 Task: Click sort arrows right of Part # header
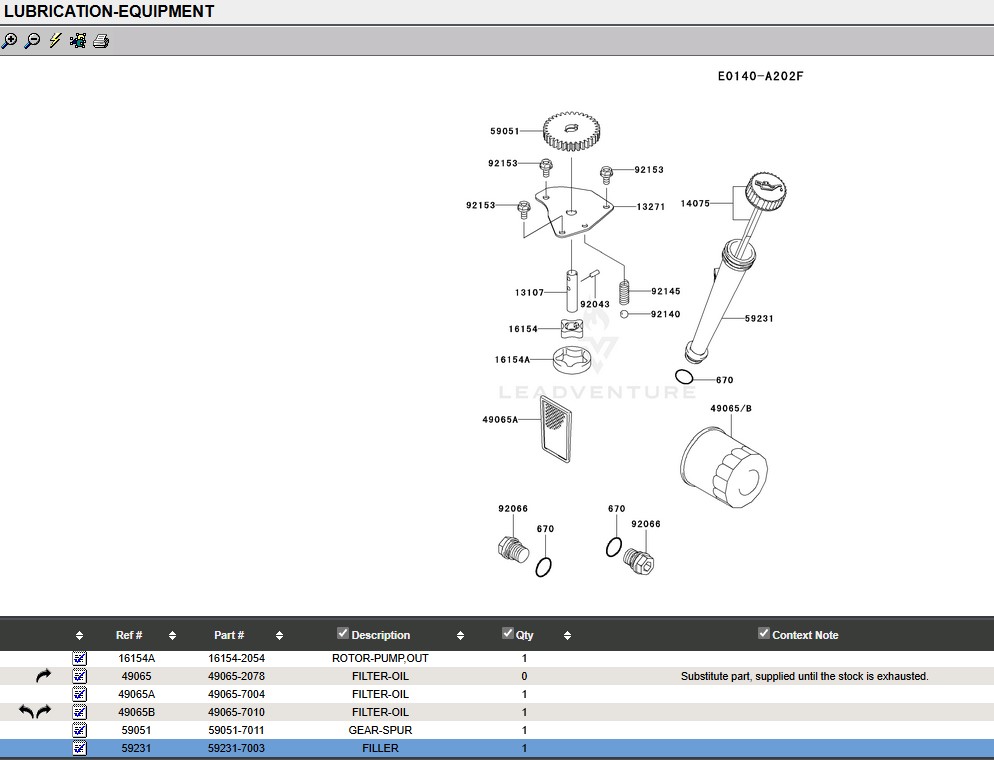(279, 636)
